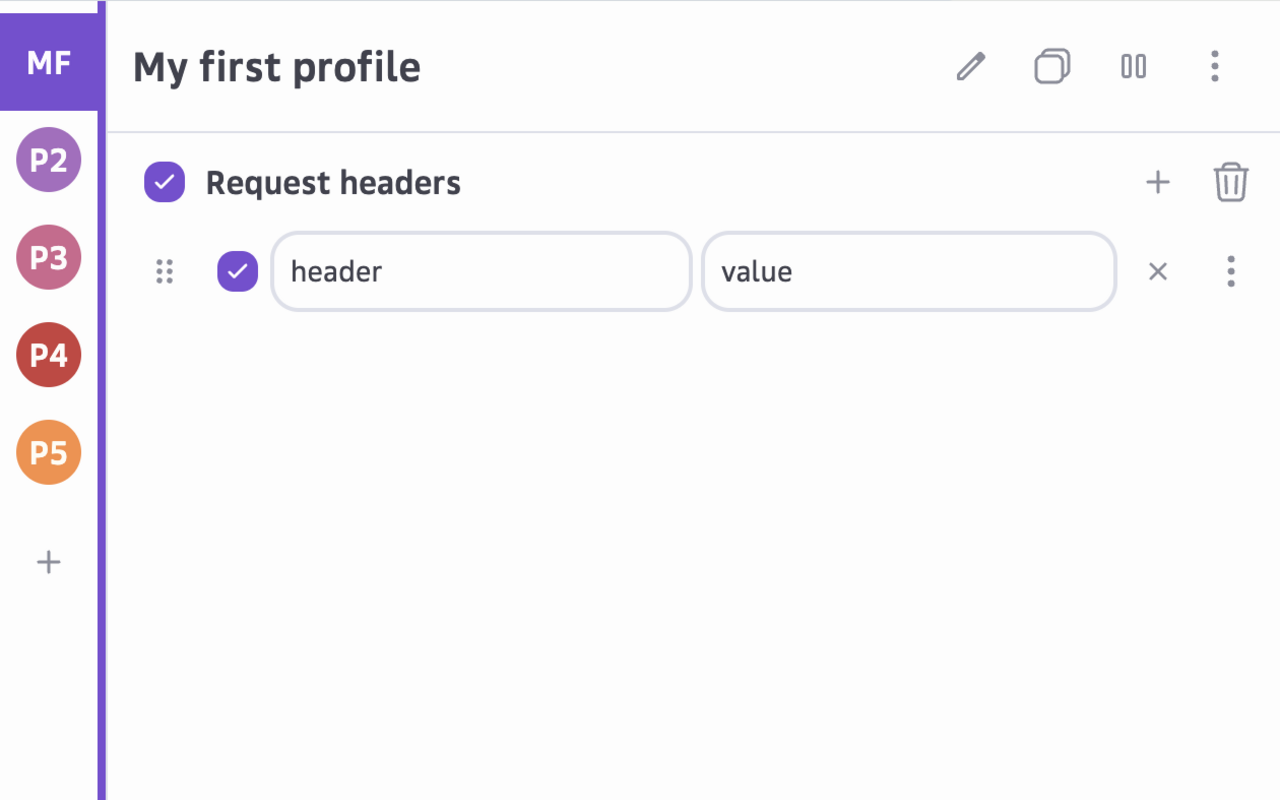Click the "My first profile" title
1280x800 pixels.
(277, 67)
